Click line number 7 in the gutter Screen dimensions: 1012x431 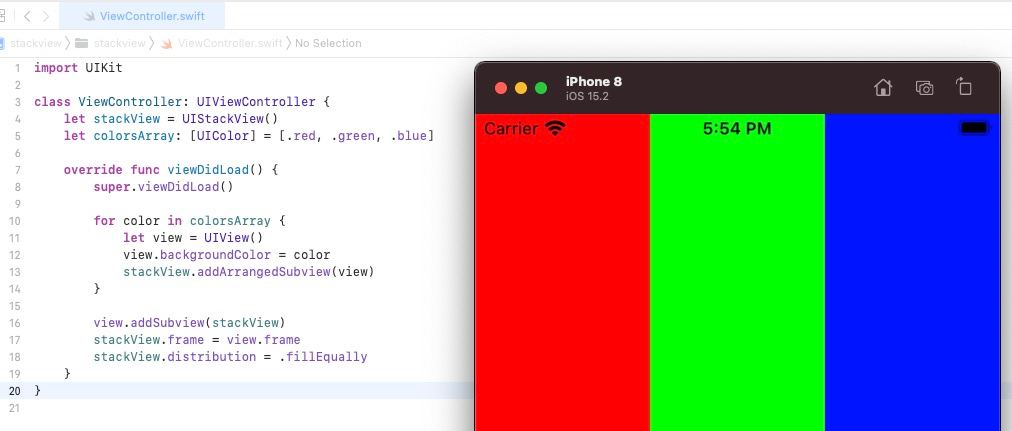[17, 170]
